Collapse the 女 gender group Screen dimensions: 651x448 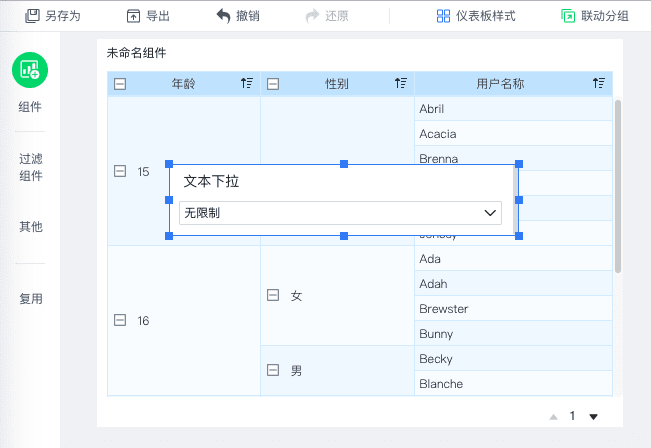273,296
